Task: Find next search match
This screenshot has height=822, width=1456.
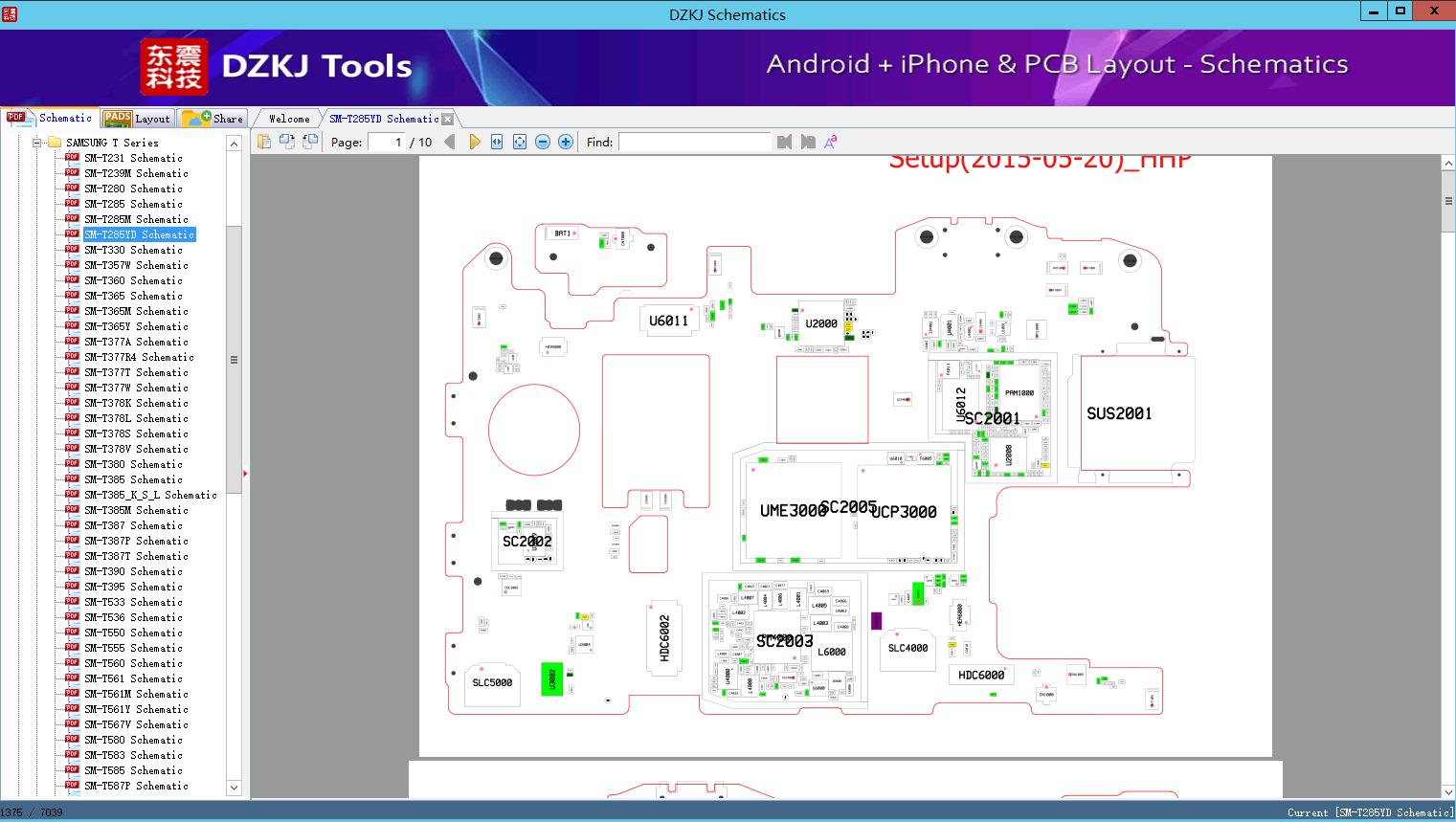Action: pos(808,142)
